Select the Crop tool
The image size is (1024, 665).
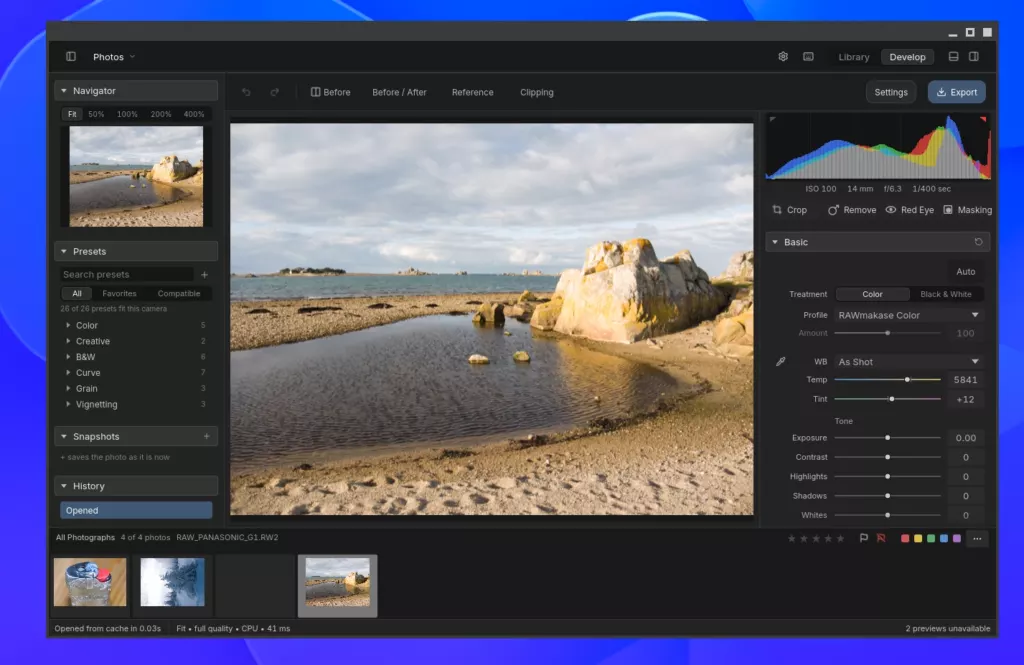(790, 210)
